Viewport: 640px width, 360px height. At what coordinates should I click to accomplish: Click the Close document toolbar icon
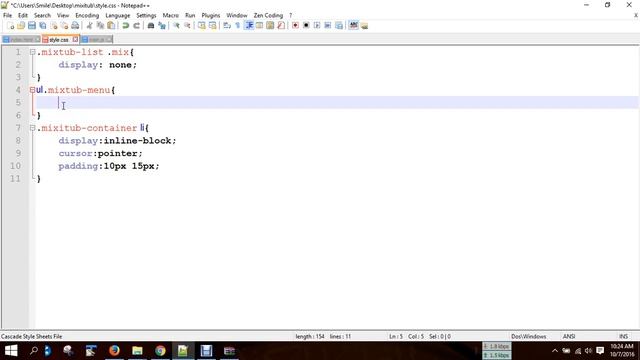[53, 26]
